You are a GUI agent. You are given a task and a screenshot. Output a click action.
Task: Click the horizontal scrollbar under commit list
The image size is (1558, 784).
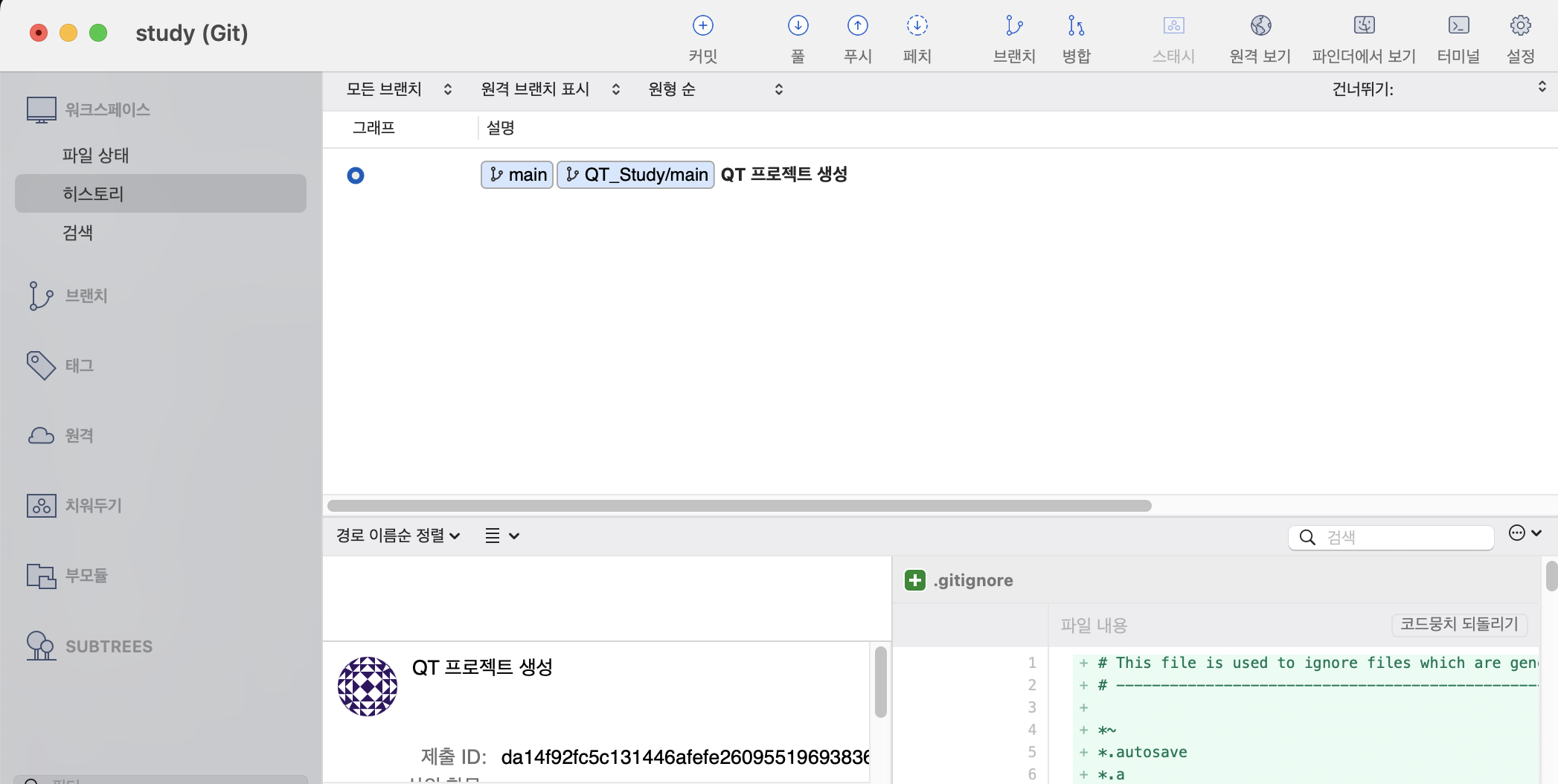click(740, 506)
